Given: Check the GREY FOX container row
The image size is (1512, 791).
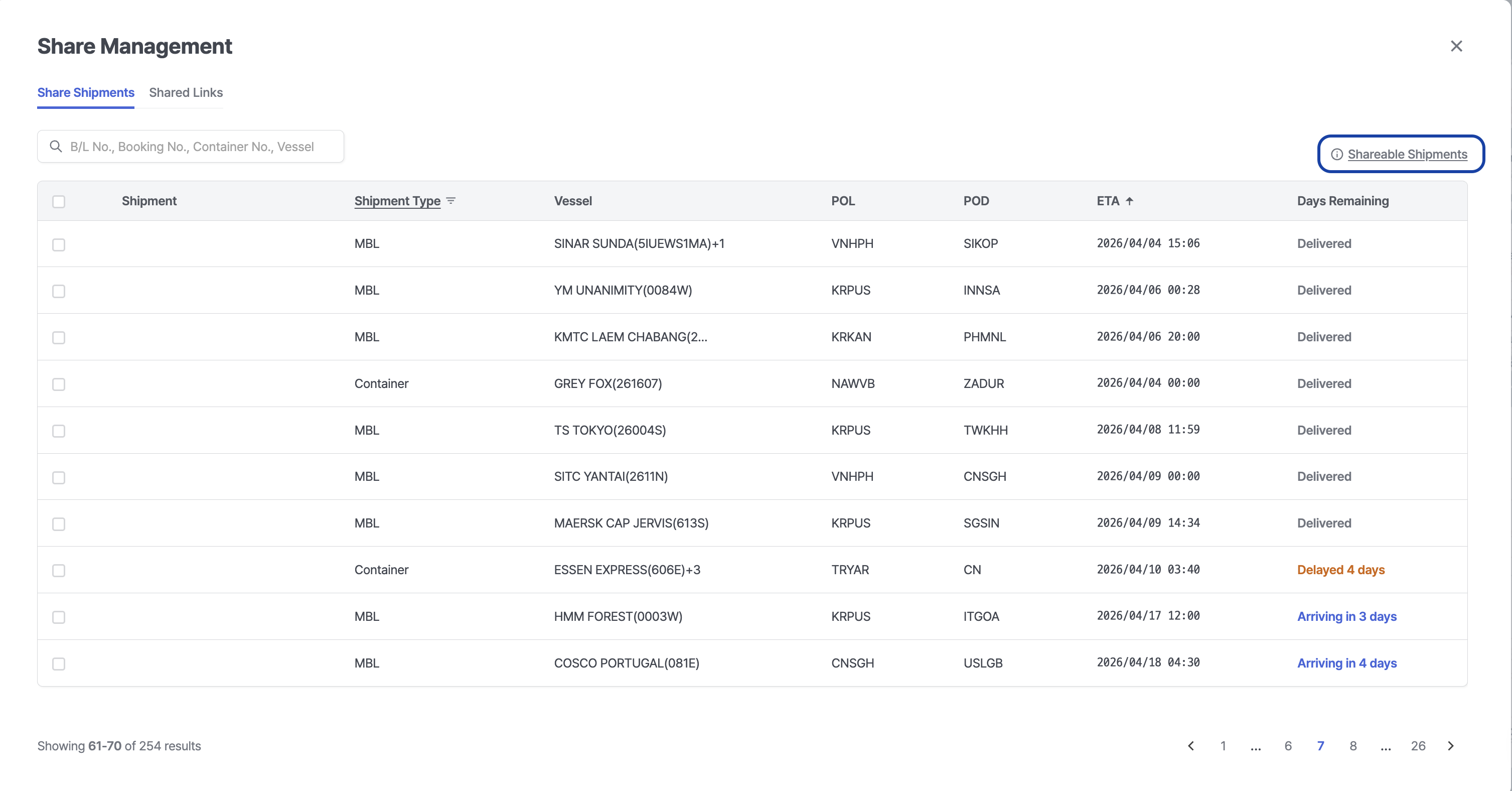Looking at the screenshot, I should (x=59, y=384).
